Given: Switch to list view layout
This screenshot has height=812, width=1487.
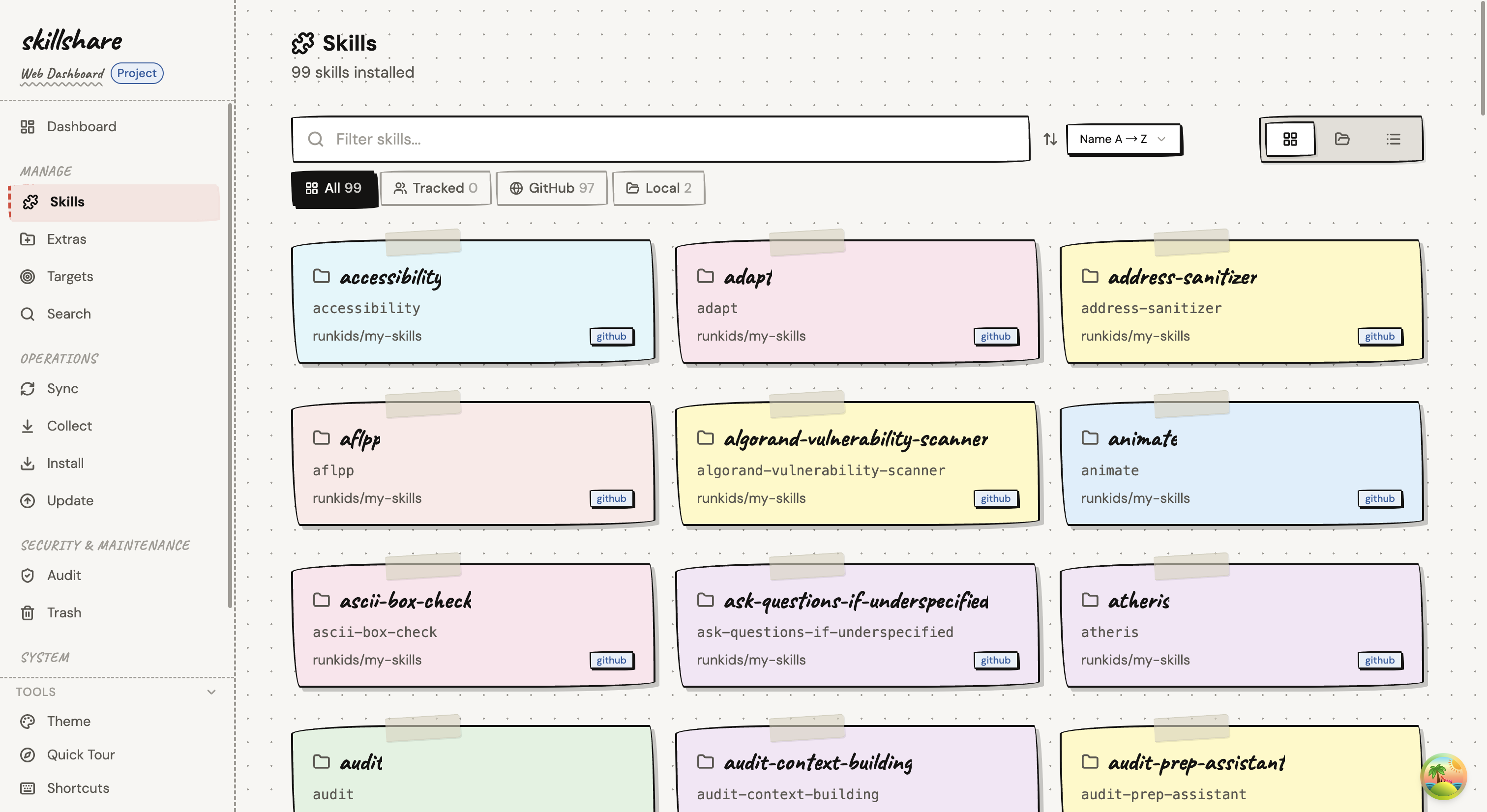Looking at the screenshot, I should (x=1394, y=139).
